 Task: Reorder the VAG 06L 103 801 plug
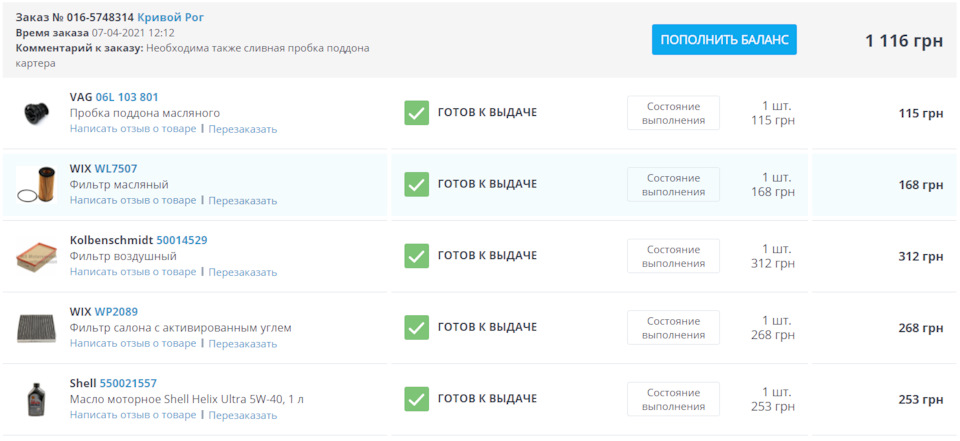pos(242,129)
